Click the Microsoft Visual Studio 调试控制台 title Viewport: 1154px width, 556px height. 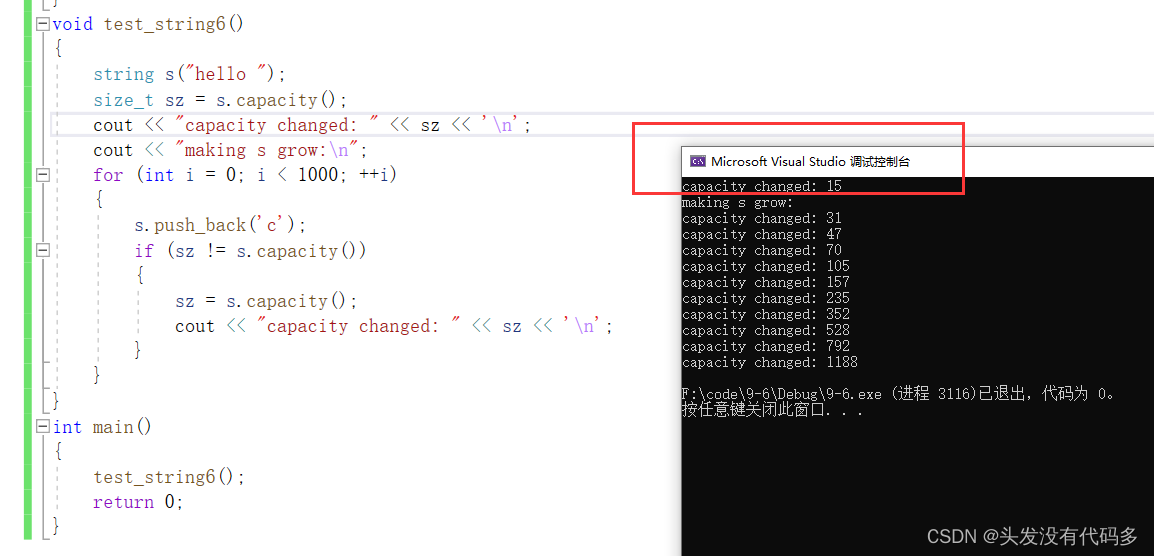810,162
